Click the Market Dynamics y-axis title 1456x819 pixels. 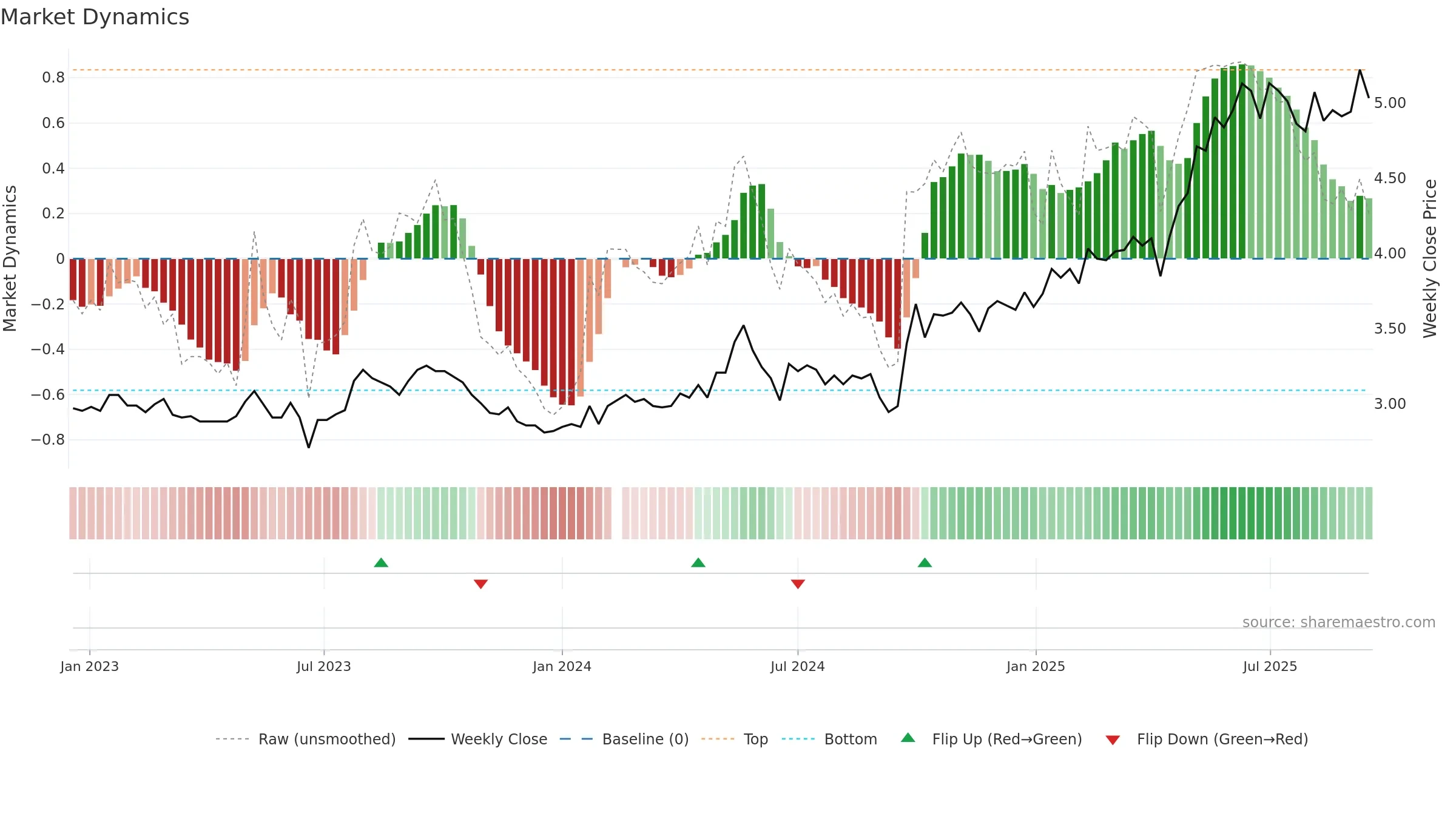pyautogui.click(x=10, y=258)
